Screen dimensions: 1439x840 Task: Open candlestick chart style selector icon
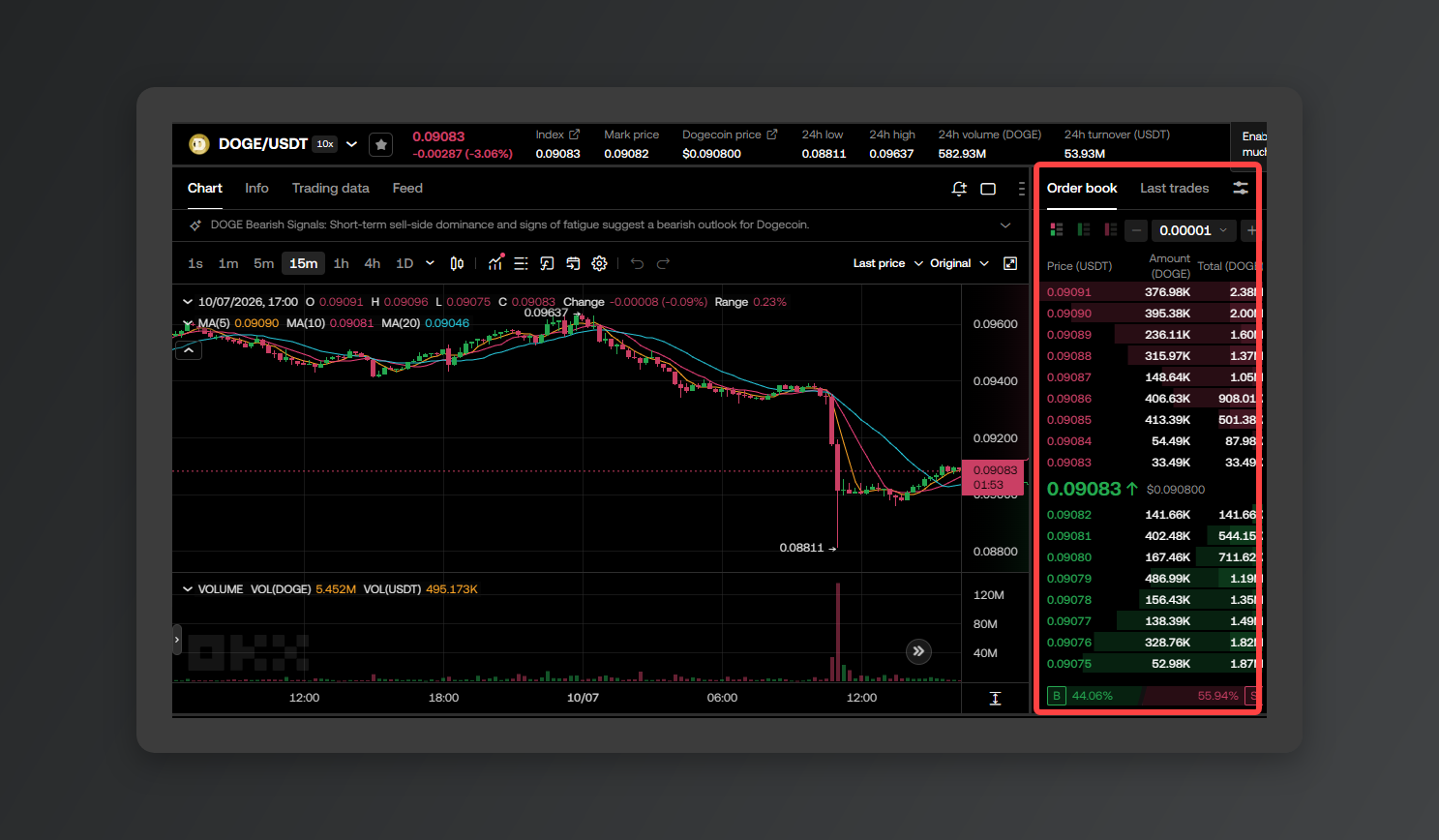(x=457, y=263)
